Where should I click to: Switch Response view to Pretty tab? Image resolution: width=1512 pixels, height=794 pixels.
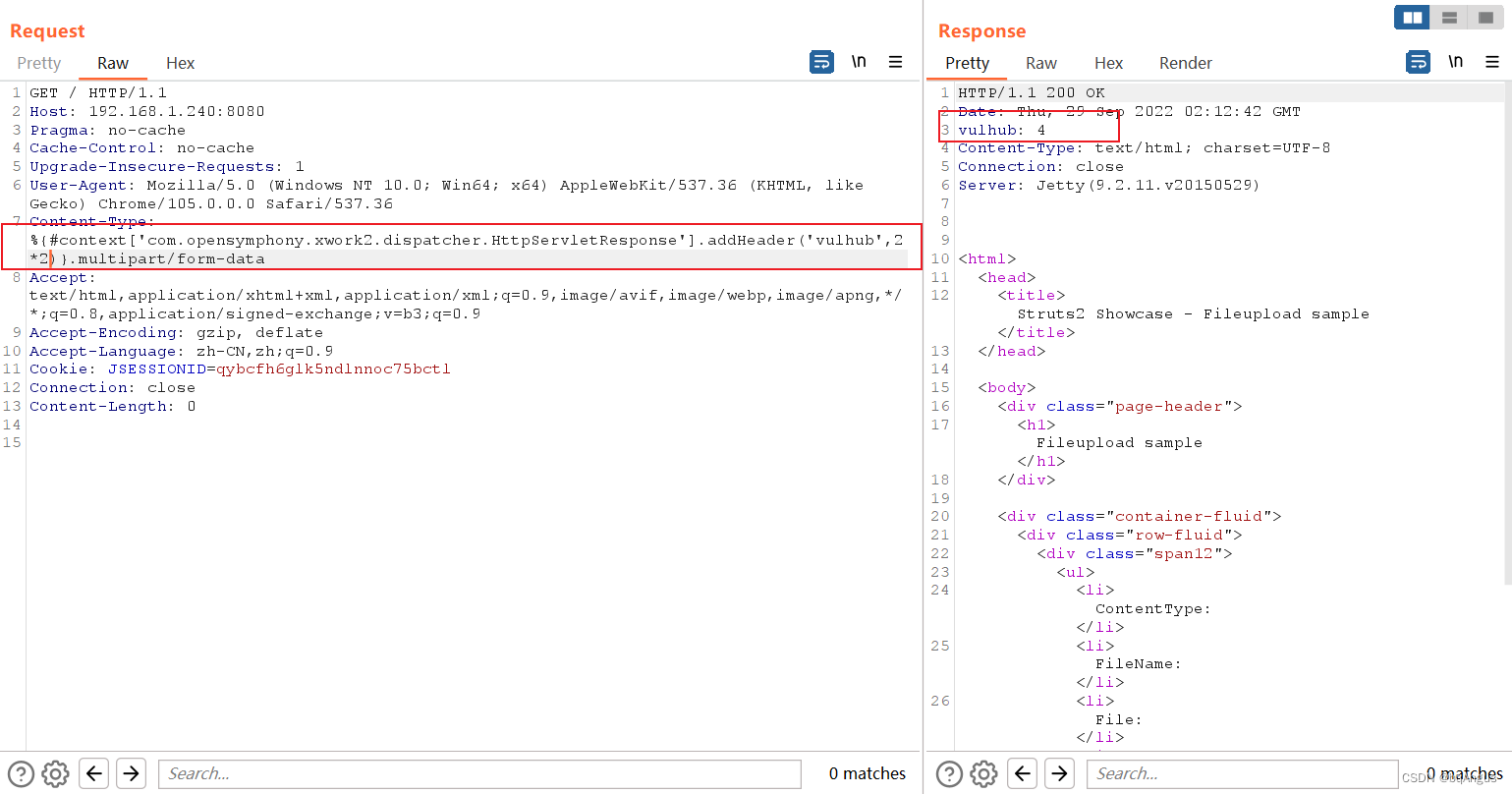968,63
